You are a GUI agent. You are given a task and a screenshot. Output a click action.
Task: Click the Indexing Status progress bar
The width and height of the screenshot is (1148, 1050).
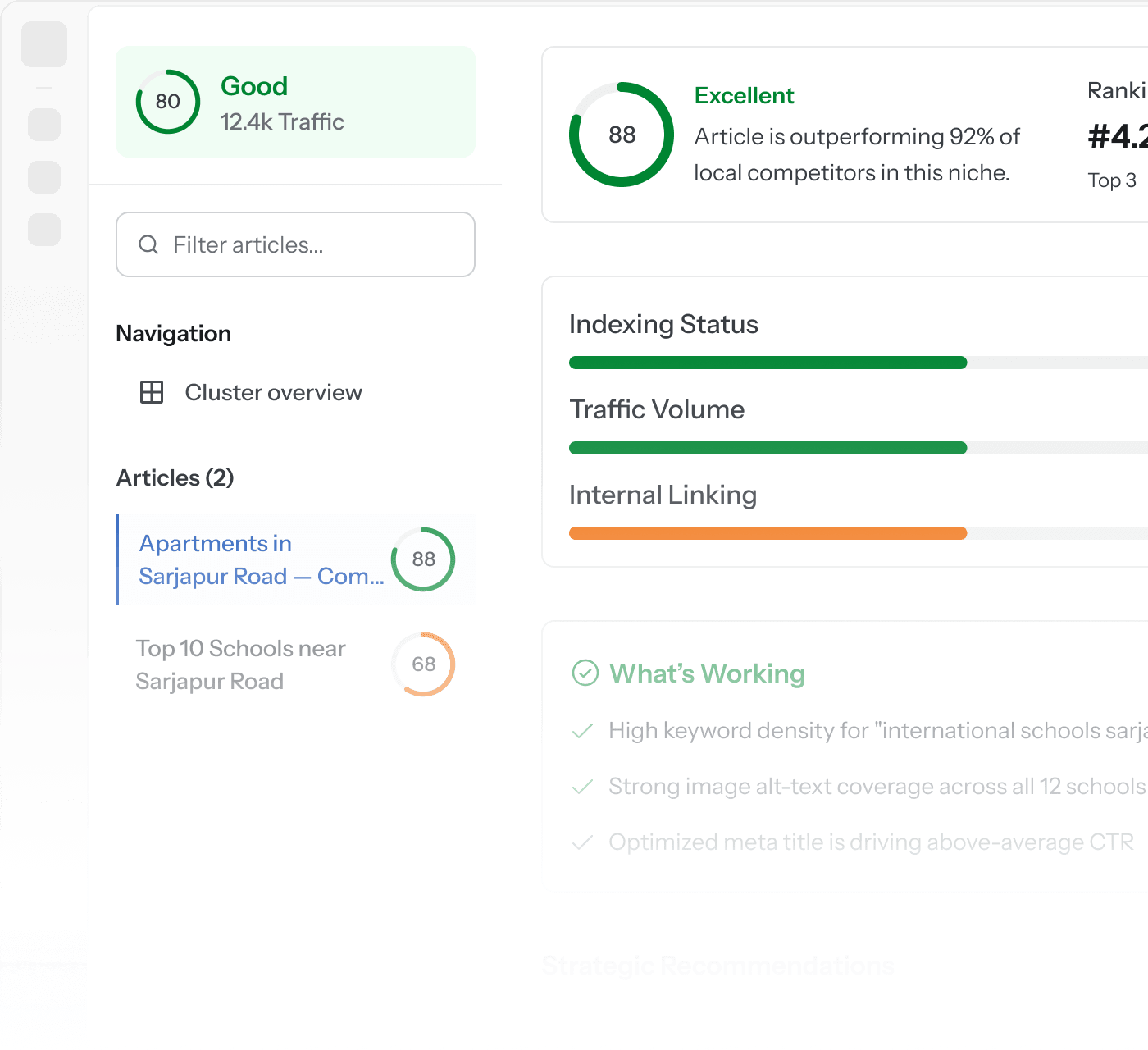coord(859,363)
